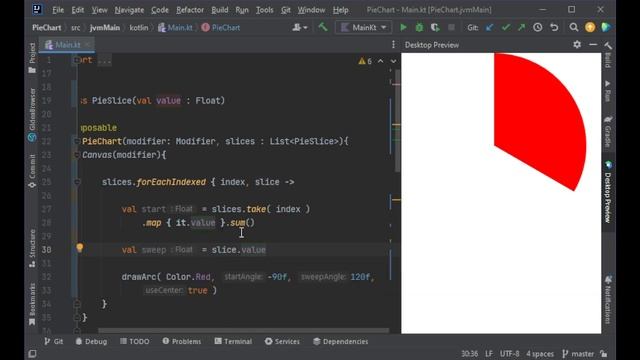
Task: Click the Debug bug icon in toolbar
Action: point(419,27)
